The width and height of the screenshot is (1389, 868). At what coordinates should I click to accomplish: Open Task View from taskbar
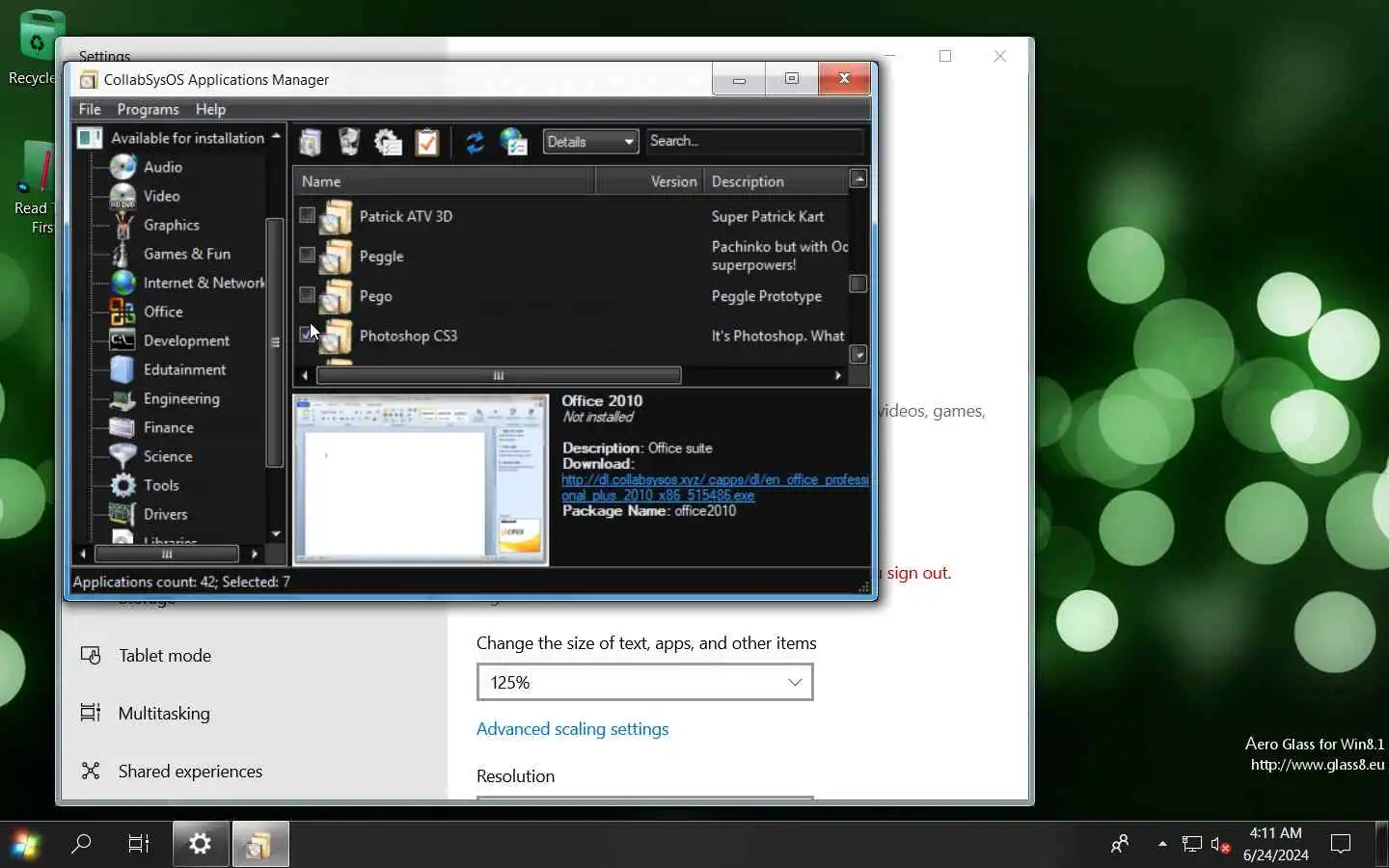point(139,844)
